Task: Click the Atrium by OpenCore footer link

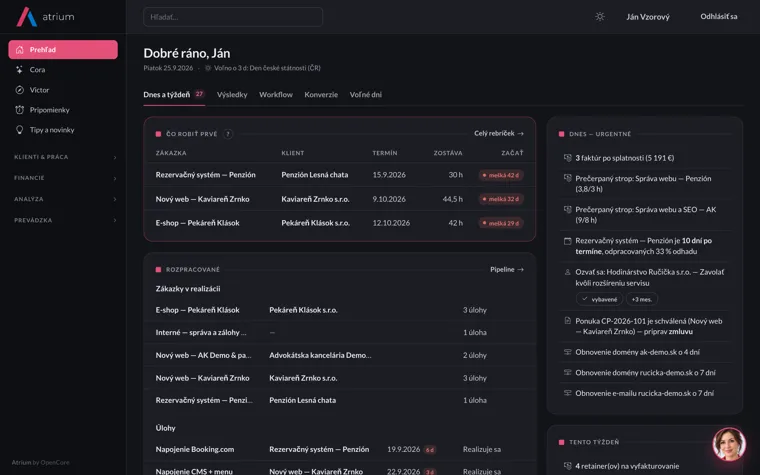Action: click(41, 462)
